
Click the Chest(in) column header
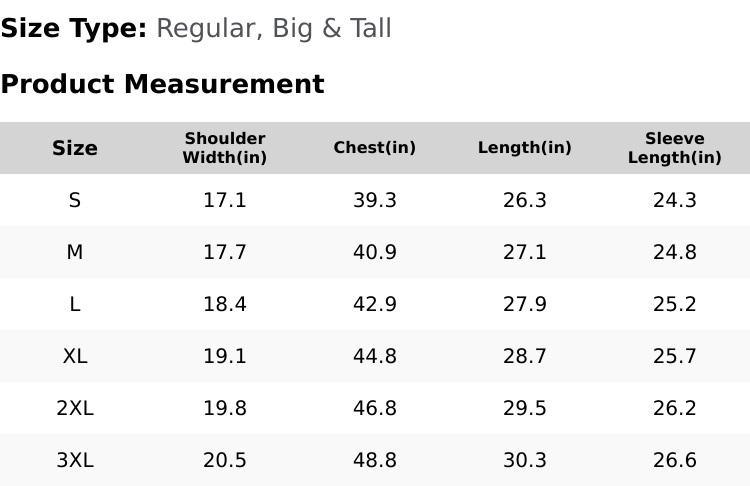pyautogui.click(x=375, y=148)
